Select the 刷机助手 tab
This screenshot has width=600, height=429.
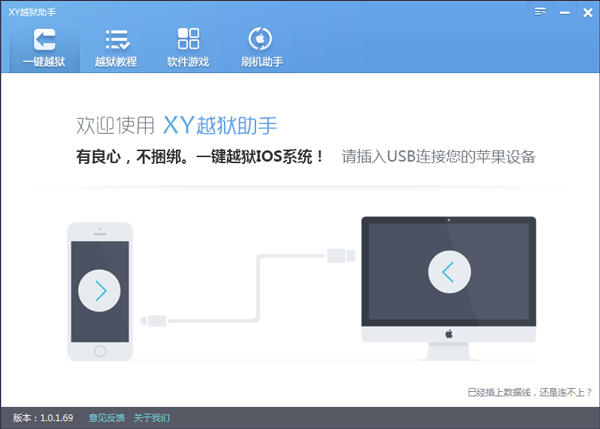coord(261,48)
